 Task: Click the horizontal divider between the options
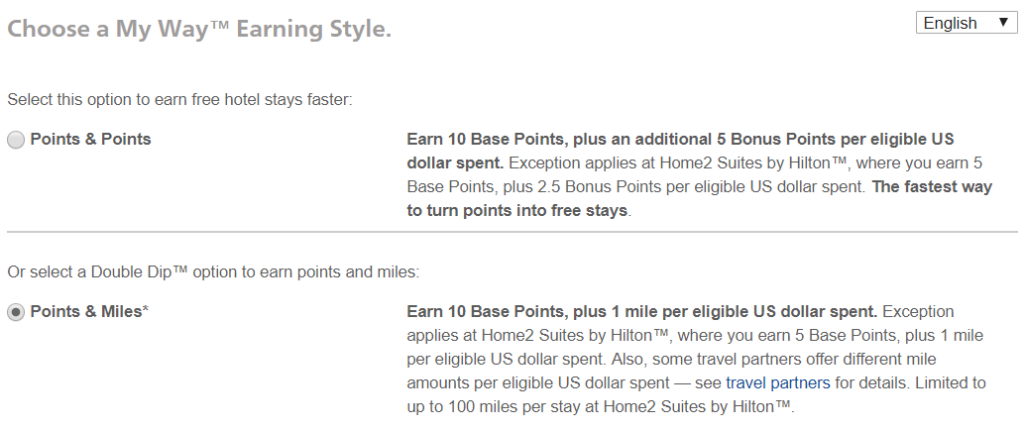click(x=512, y=231)
